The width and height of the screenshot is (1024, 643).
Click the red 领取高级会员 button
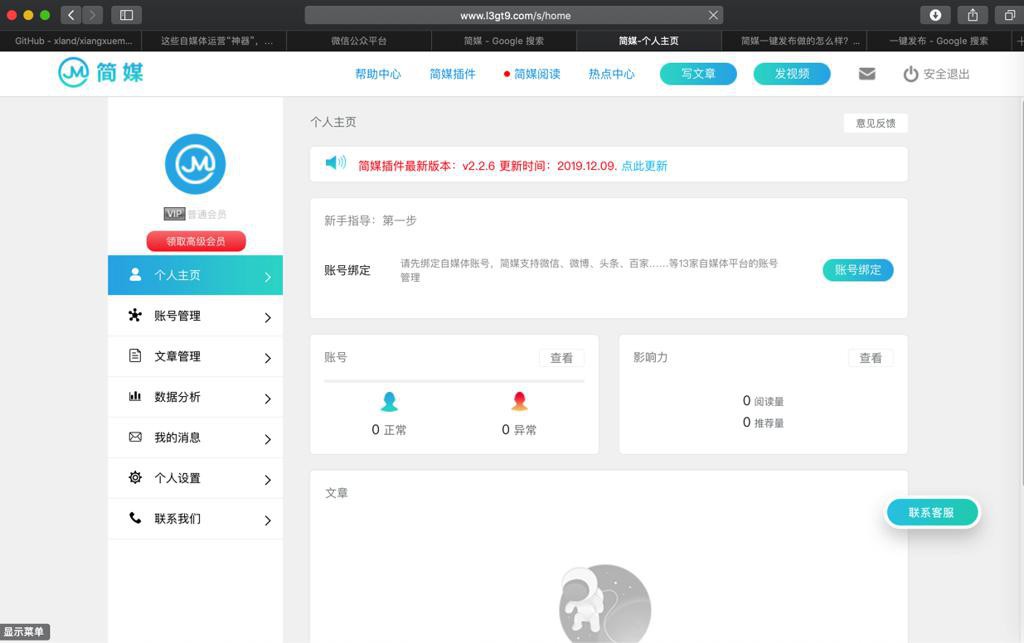click(196, 241)
